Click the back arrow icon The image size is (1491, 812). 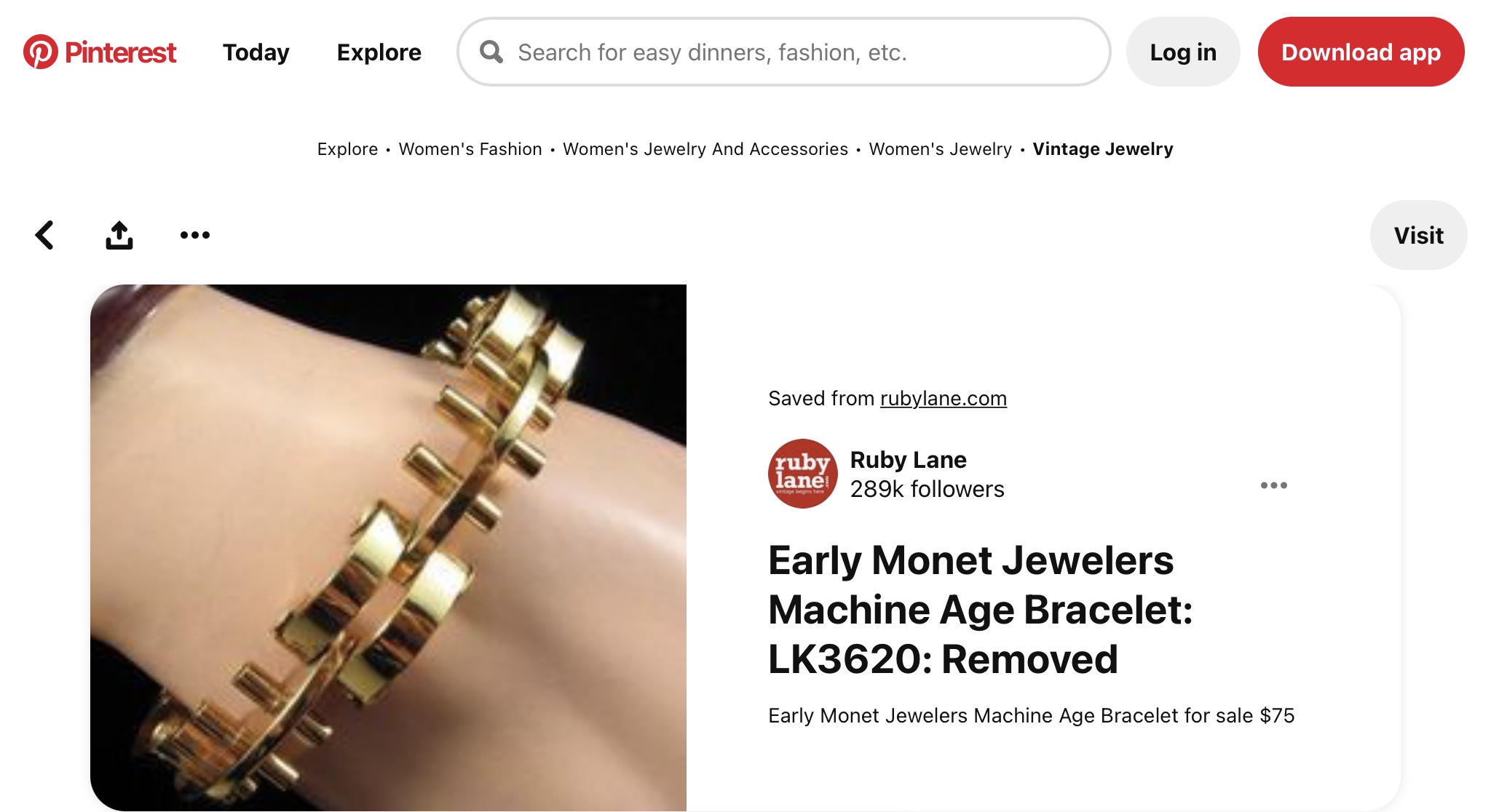pos(45,235)
